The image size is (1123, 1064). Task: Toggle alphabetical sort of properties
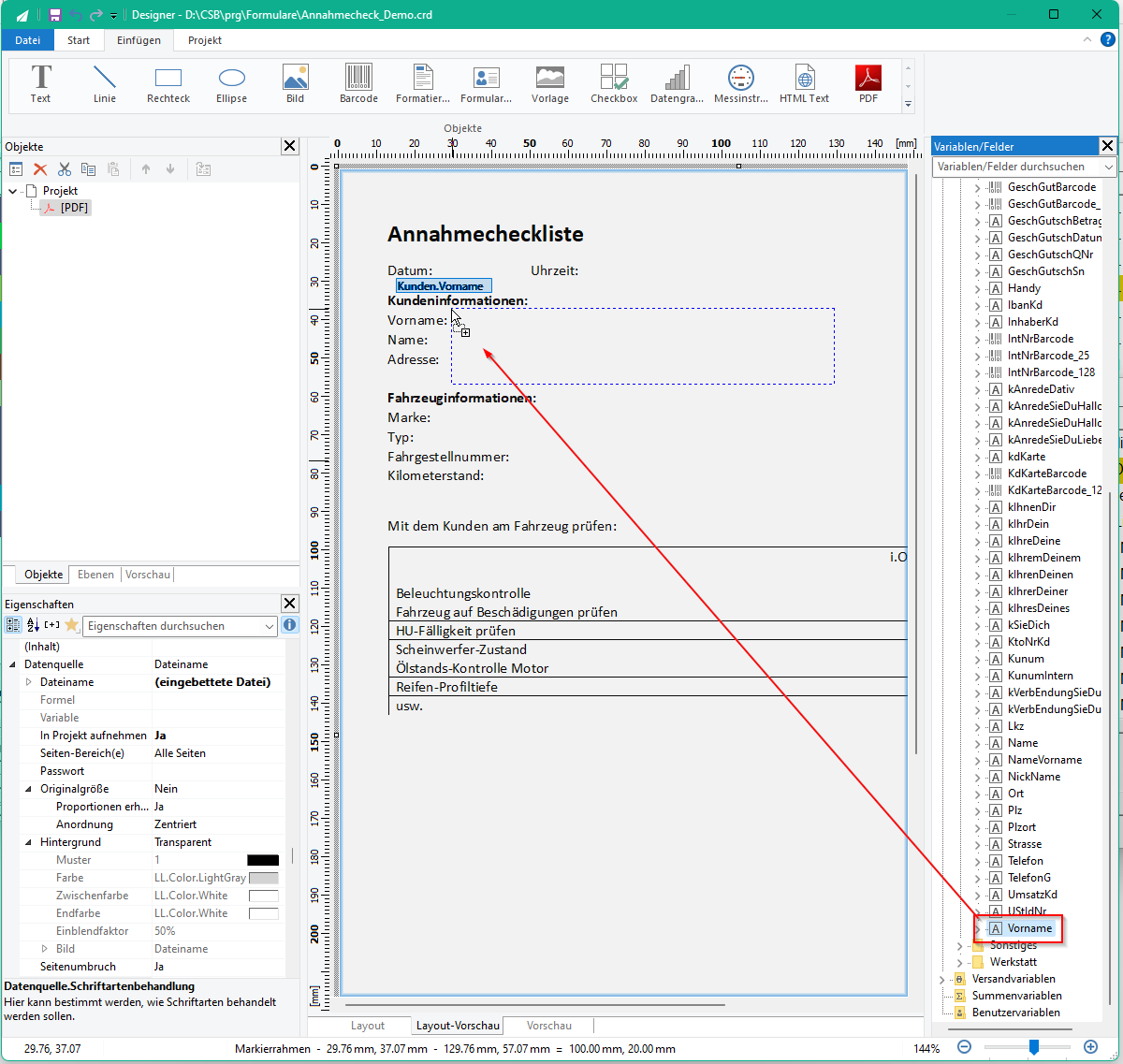[34, 625]
